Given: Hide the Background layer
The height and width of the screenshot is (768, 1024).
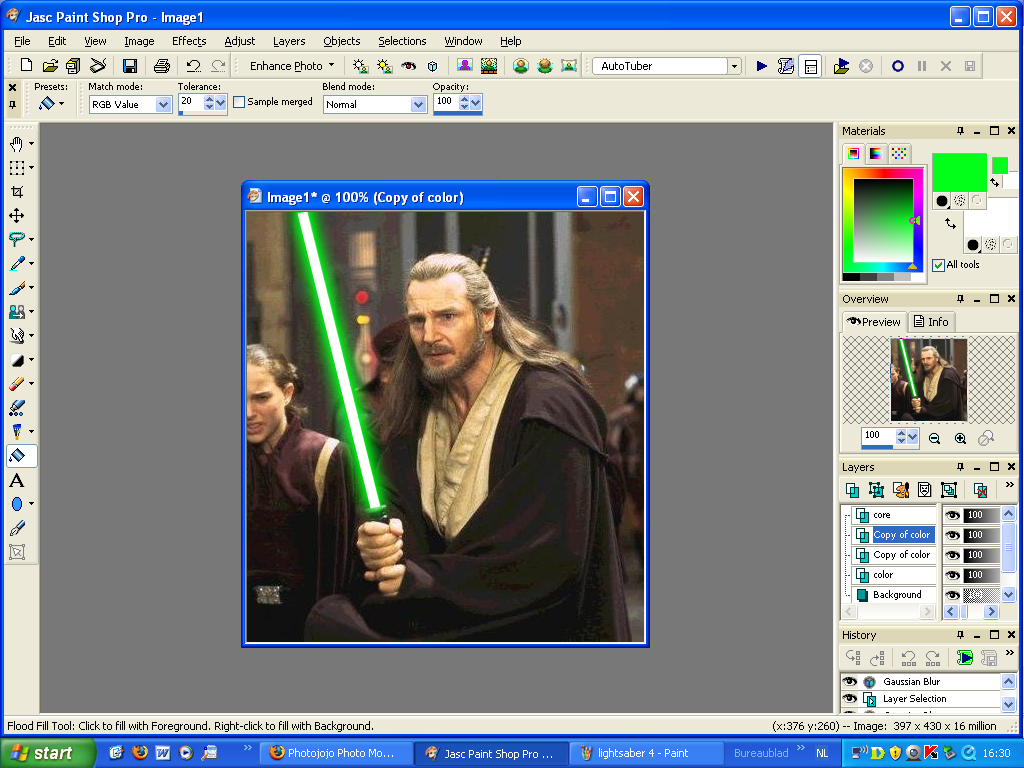Looking at the screenshot, I should [952, 595].
